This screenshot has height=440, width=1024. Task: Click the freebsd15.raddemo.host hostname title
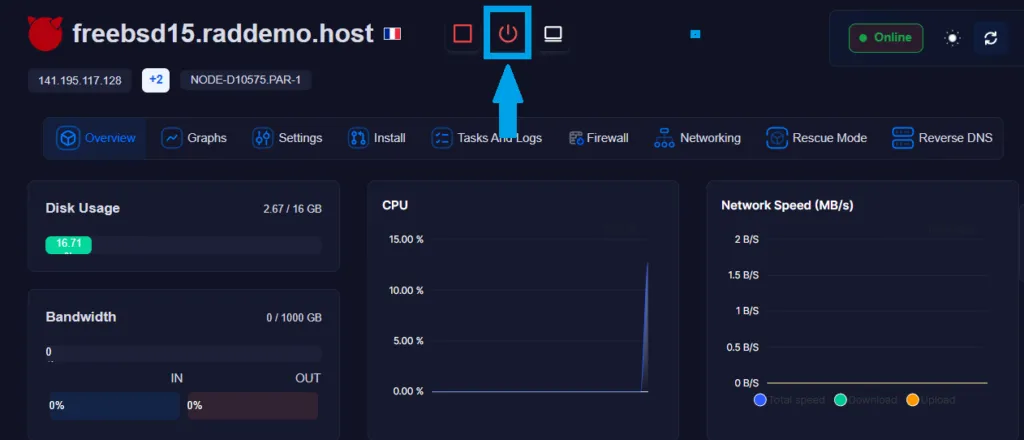223,33
